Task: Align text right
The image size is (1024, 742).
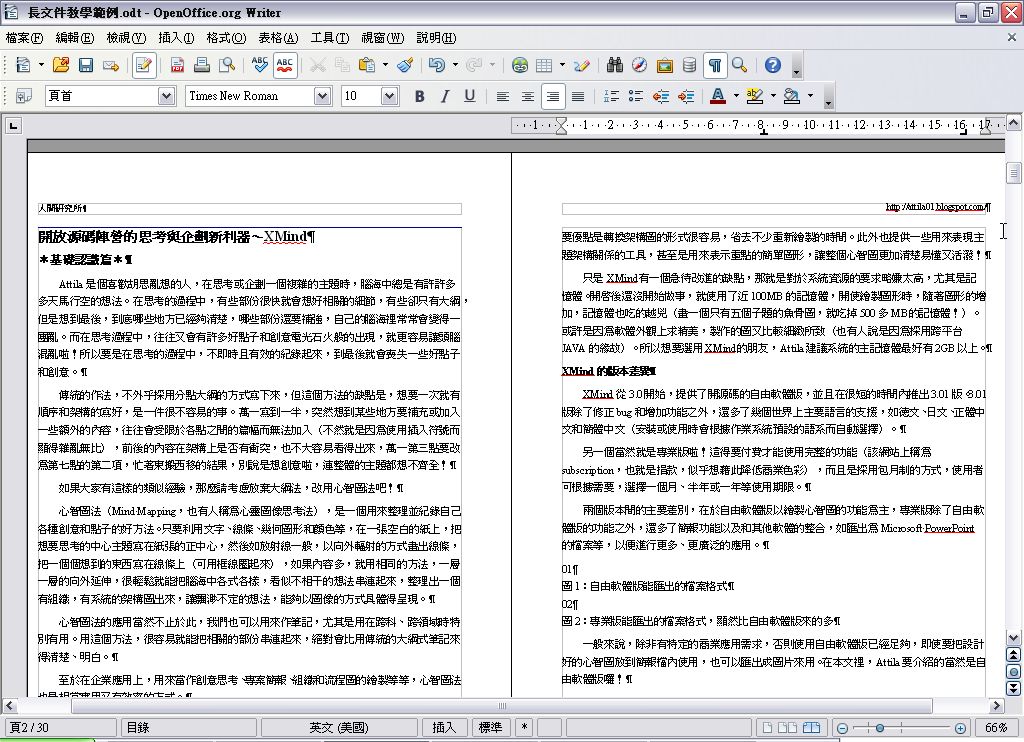Action: 552,96
